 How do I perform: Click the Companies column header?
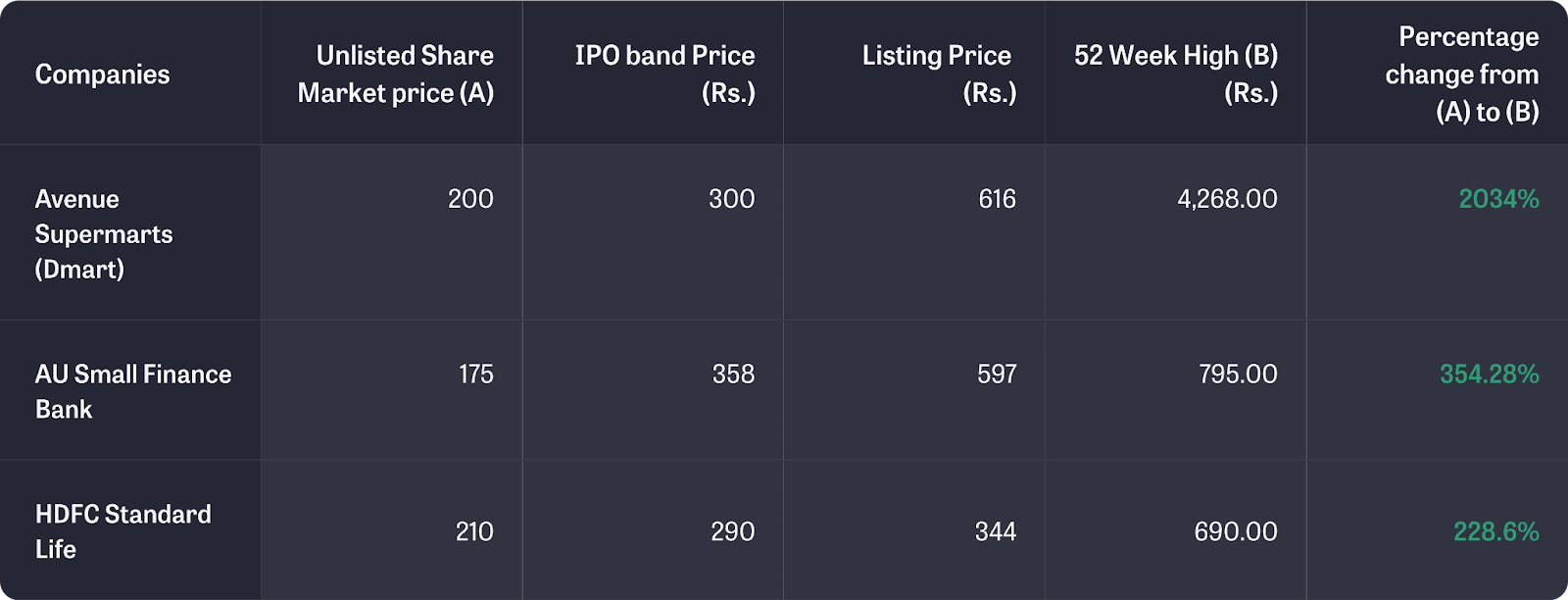tap(102, 75)
